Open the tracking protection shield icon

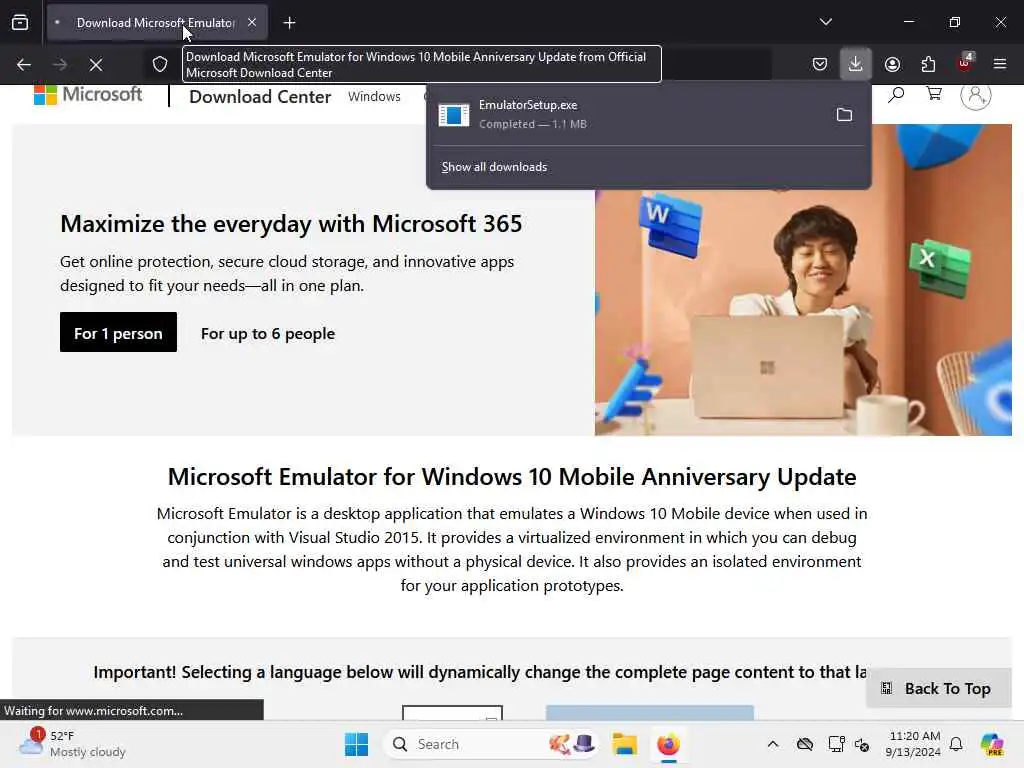coord(160,64)
